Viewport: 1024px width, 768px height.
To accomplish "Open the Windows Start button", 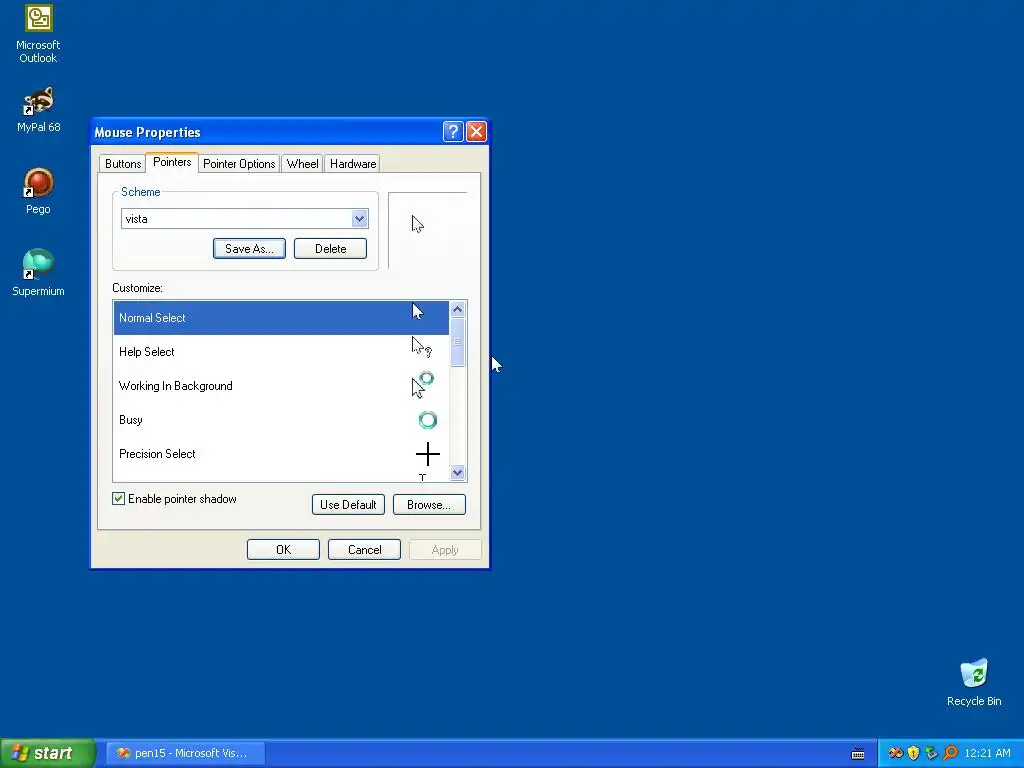I will tap(48, 753).
